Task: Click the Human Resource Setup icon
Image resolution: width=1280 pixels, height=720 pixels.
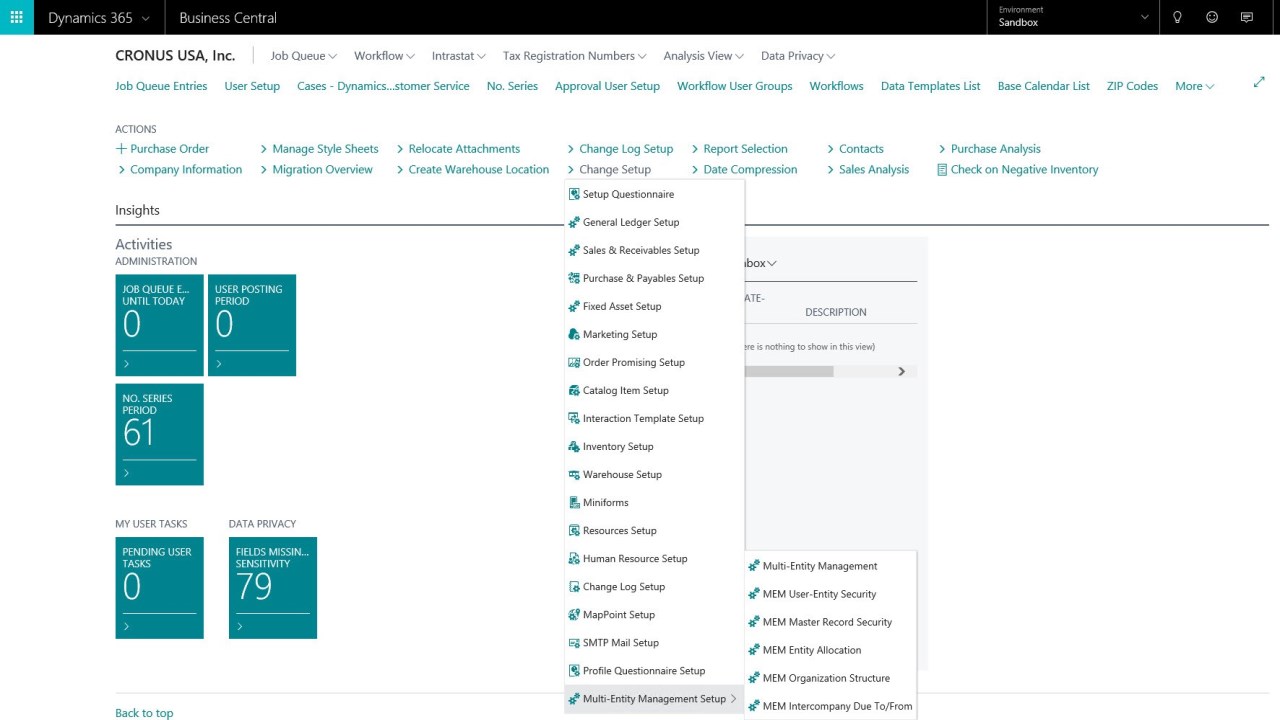Action: 574,558
